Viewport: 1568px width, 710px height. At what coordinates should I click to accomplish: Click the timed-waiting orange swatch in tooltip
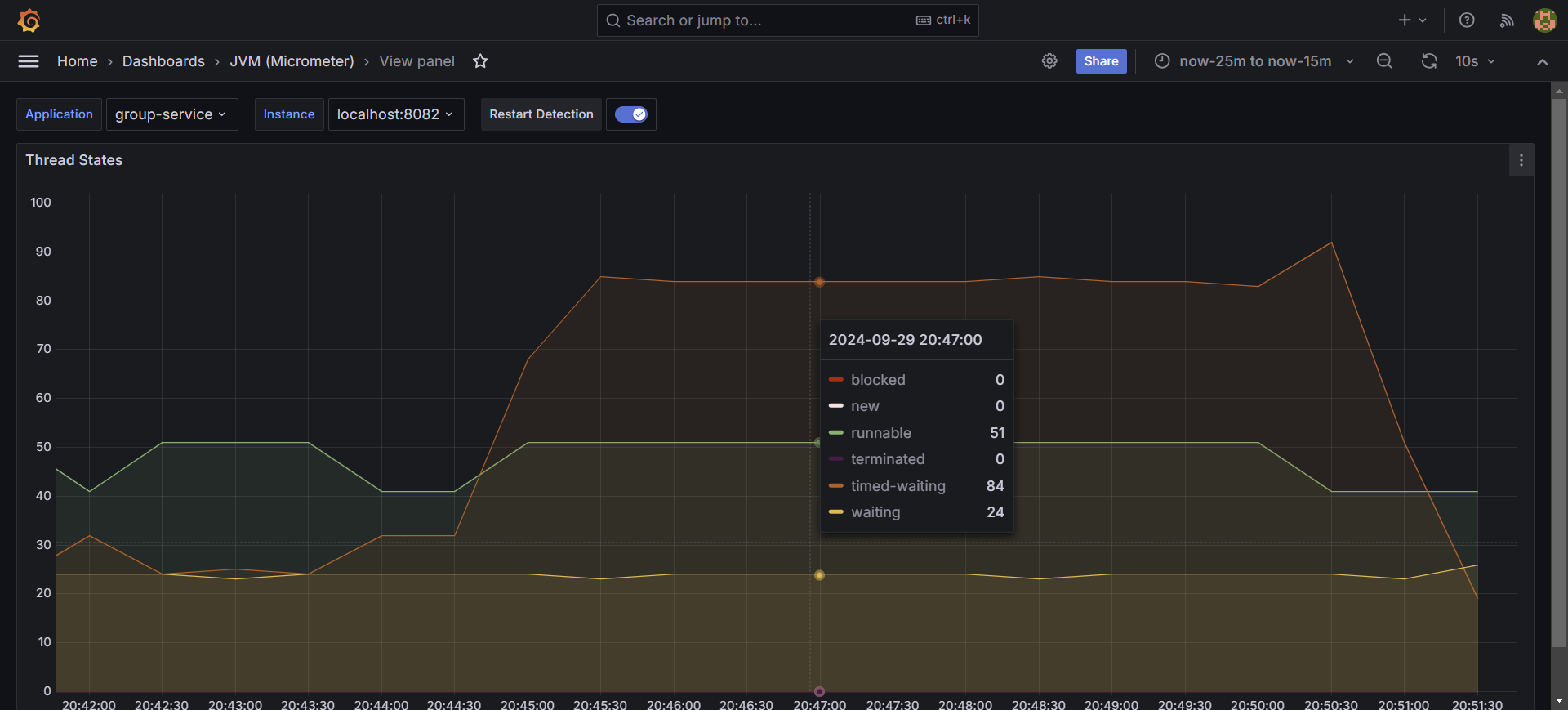(x=835, y=486)
